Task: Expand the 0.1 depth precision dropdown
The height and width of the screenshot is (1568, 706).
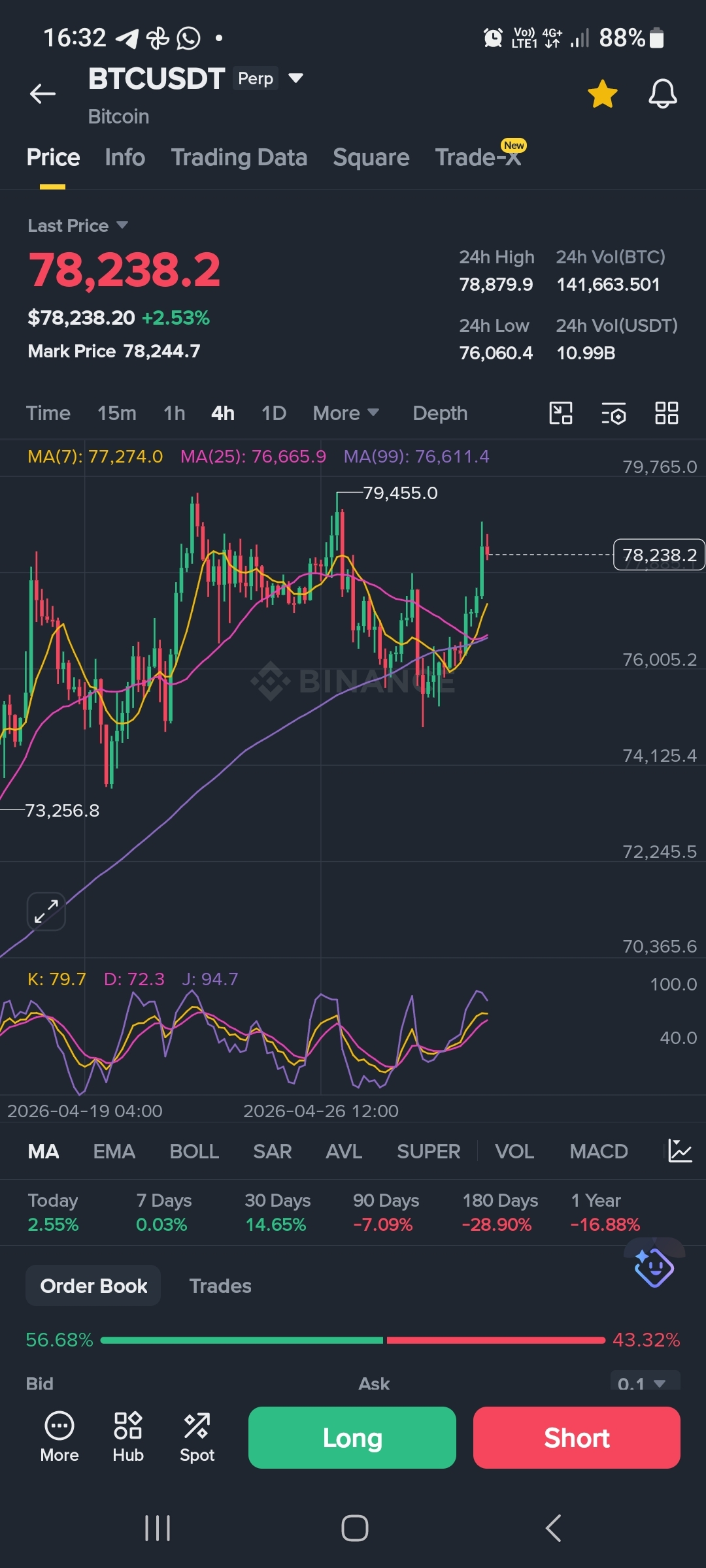Action: pos(645,1381)
